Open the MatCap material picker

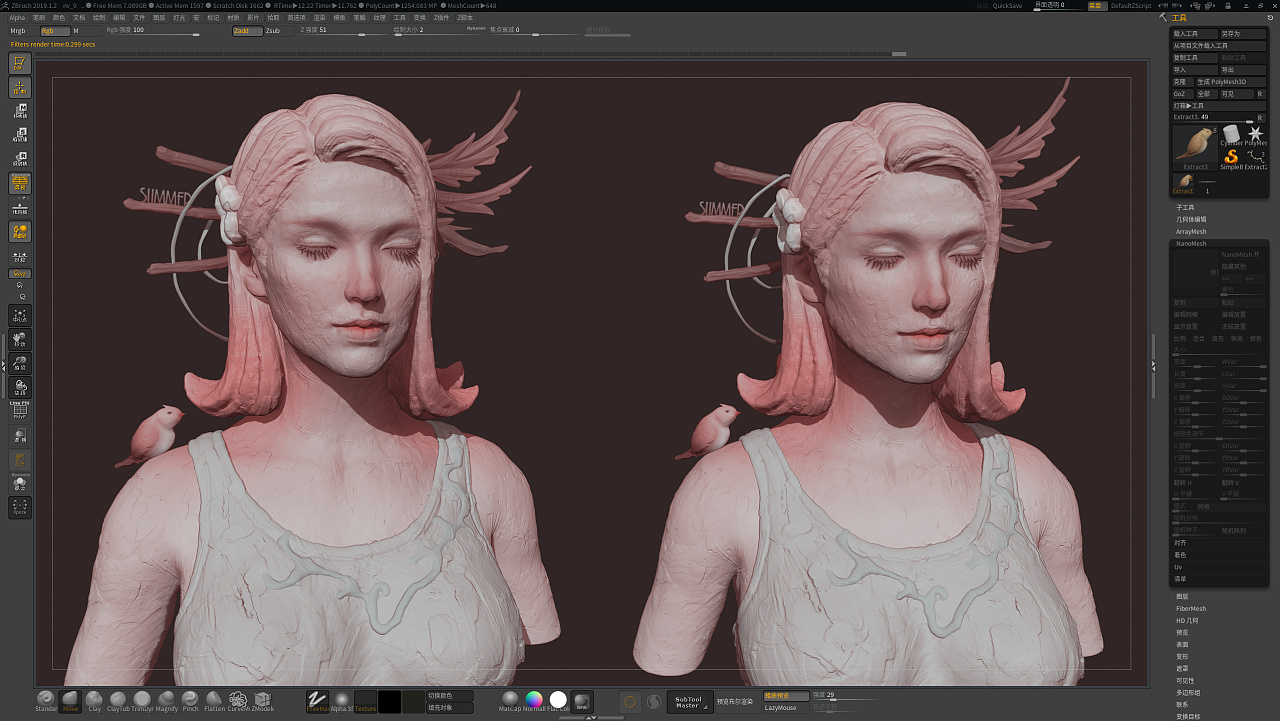pyautogui.click(x=510, y=701)
